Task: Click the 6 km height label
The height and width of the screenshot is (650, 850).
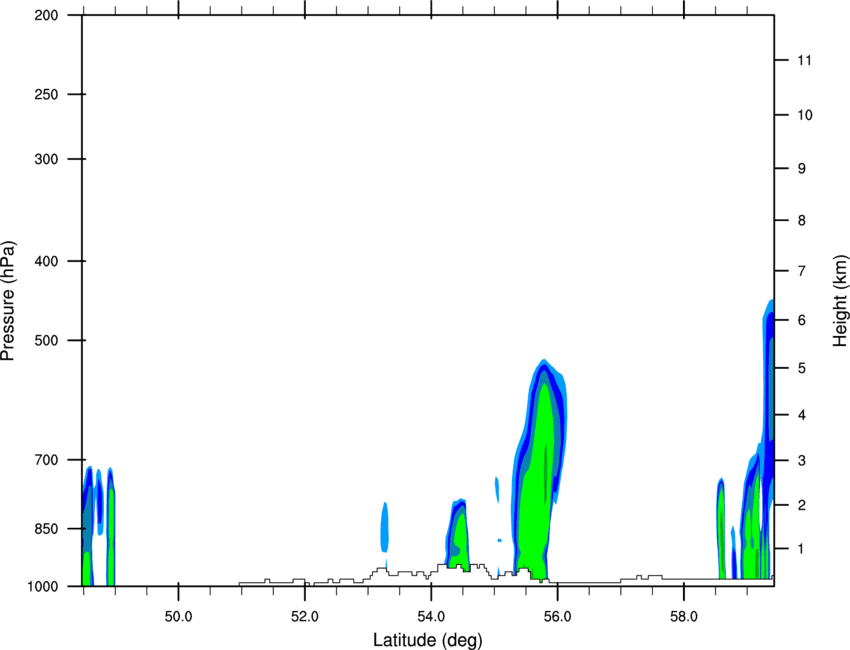Action: [x=802, y=320]
